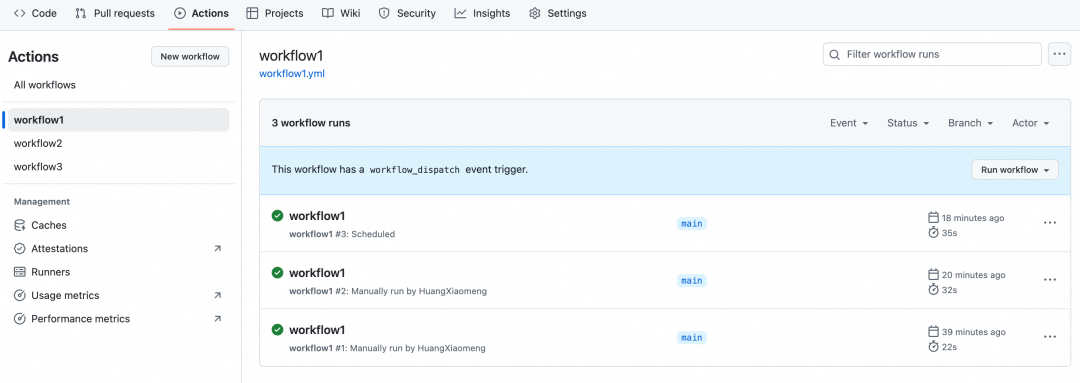
Task: Expand the Status filter dropdown
Action: coord(908,123)
